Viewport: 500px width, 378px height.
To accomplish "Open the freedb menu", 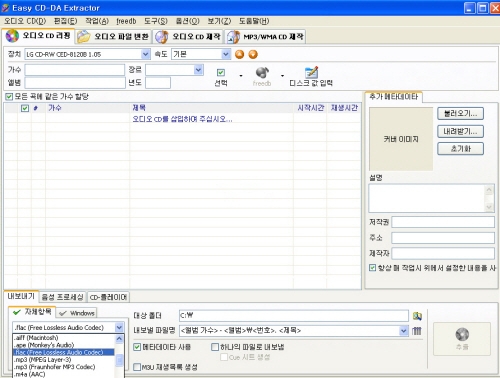I will (126, 21).
